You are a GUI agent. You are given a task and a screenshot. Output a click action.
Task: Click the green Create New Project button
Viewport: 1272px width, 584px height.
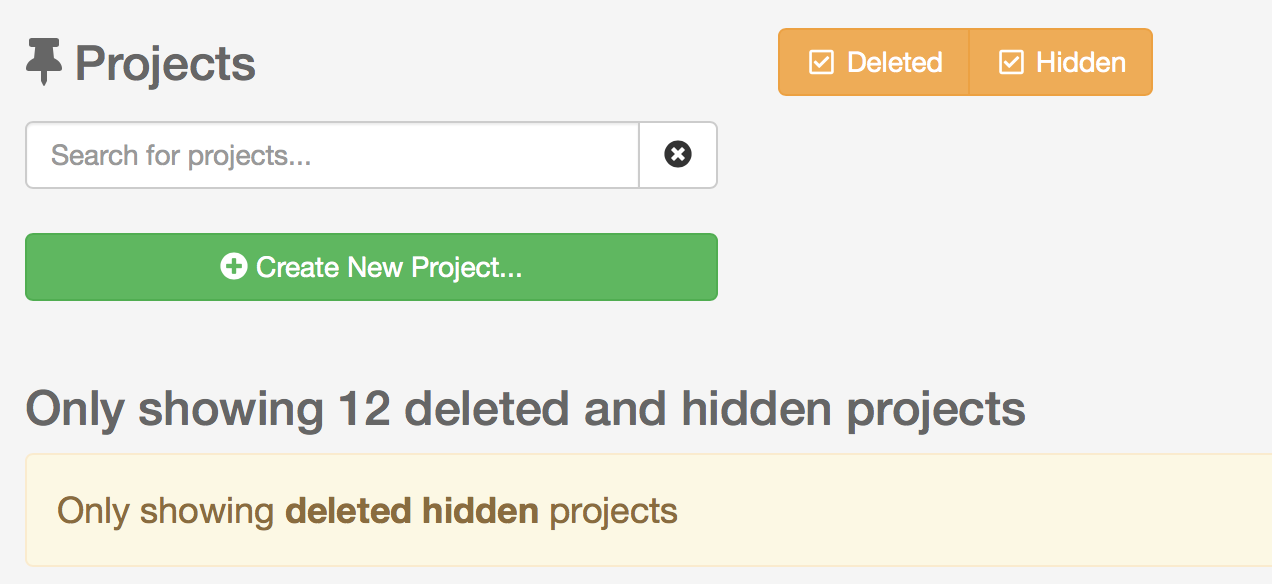pyautogui.click(x=371, y=267)
